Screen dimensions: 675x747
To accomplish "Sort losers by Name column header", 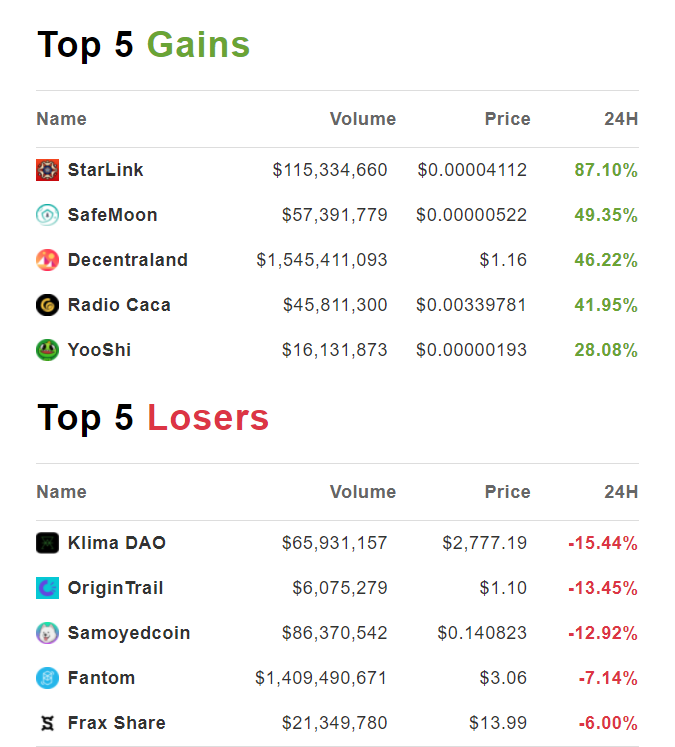I will 61,492.
